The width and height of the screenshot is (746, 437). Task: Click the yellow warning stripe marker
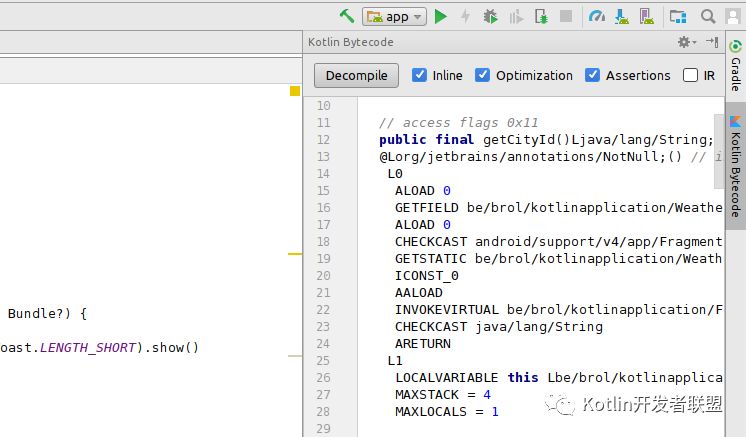click(295, 254)
